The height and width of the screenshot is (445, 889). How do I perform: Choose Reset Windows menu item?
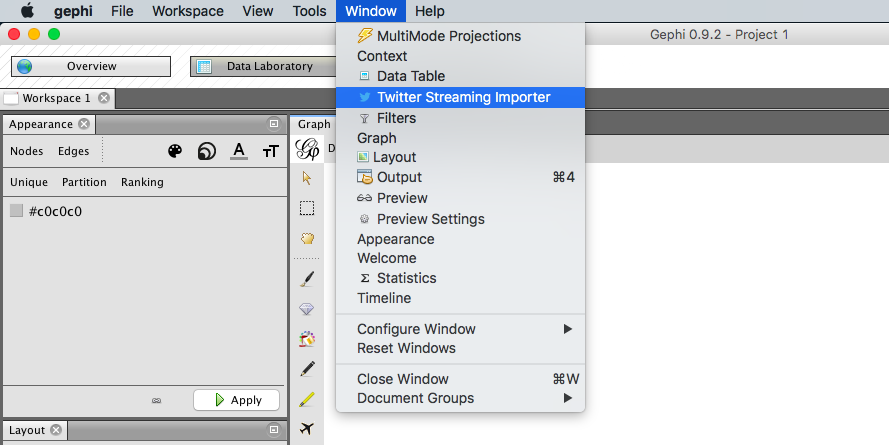pos(460,348)
